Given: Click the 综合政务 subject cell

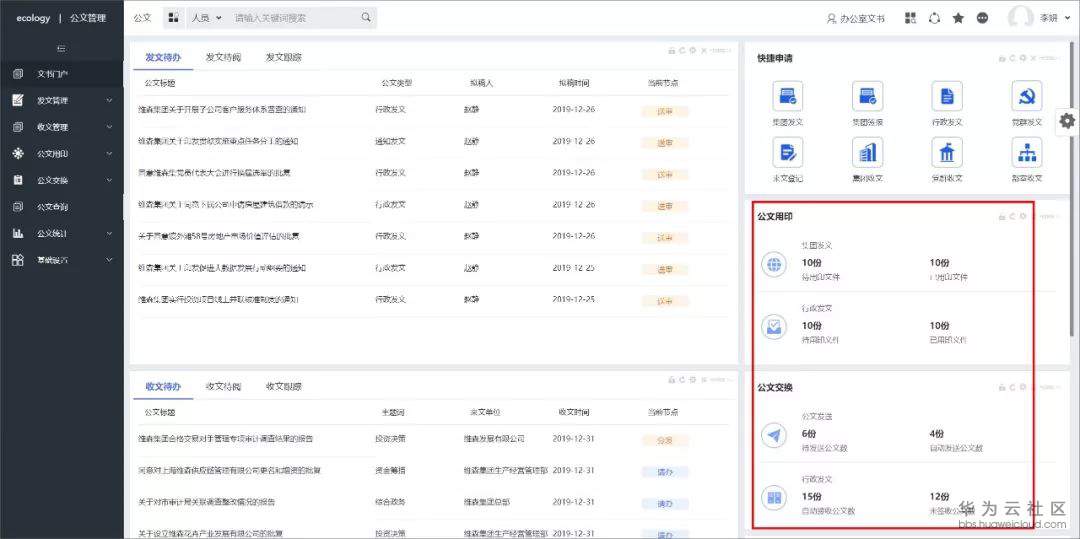Looking at the screenshot, I should [391, 502].
